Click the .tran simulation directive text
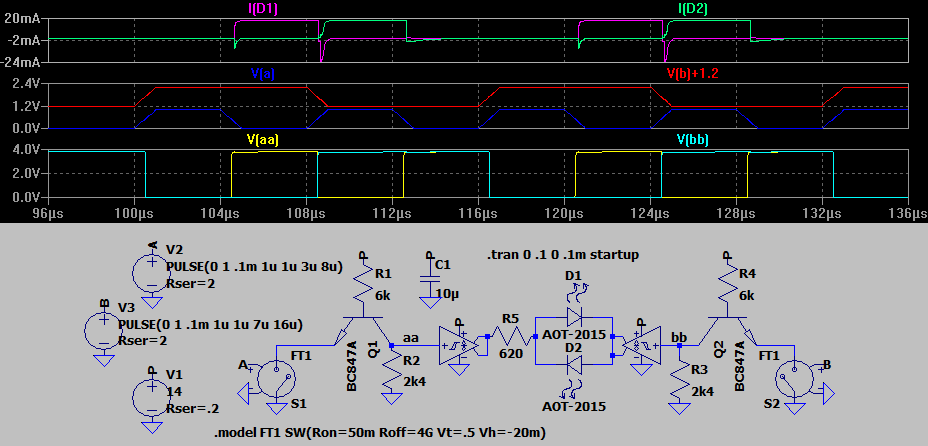 click(x=561, y=255)
